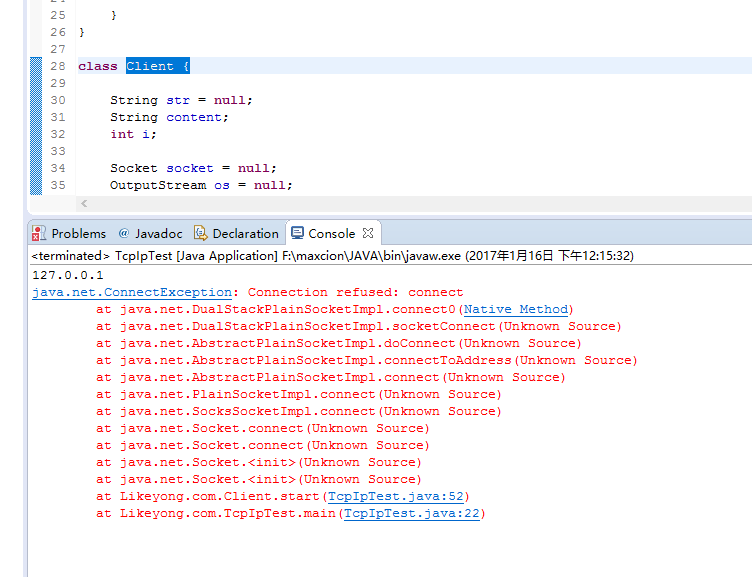This screenshot has height=577, width=752.
Task: Click the DualStackPlainSocketImpl.socketConnect trace line
Action: pos(358,327)
